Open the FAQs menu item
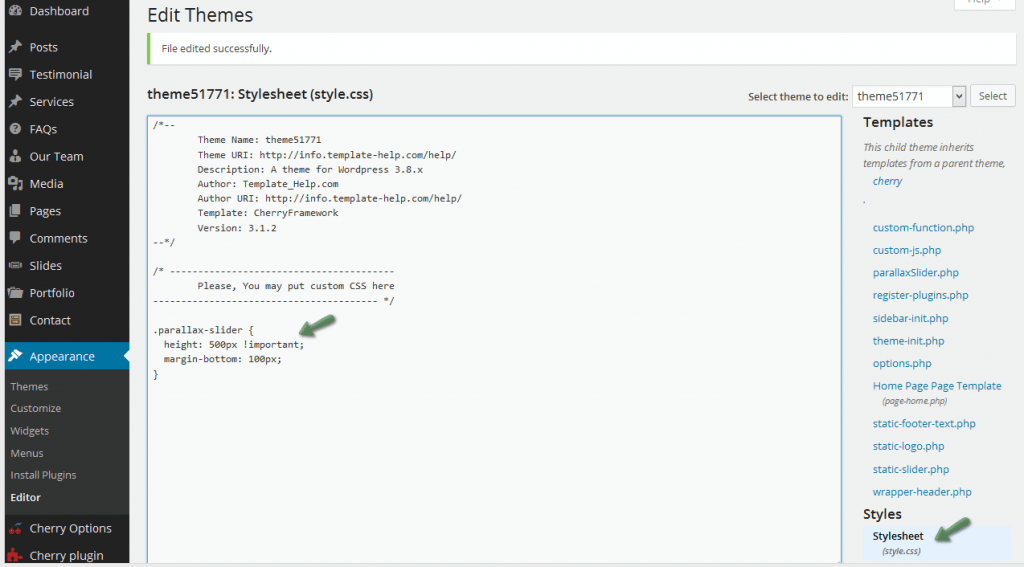Image resolution: width=1024 pixels, height=567 pixels. 43,129
